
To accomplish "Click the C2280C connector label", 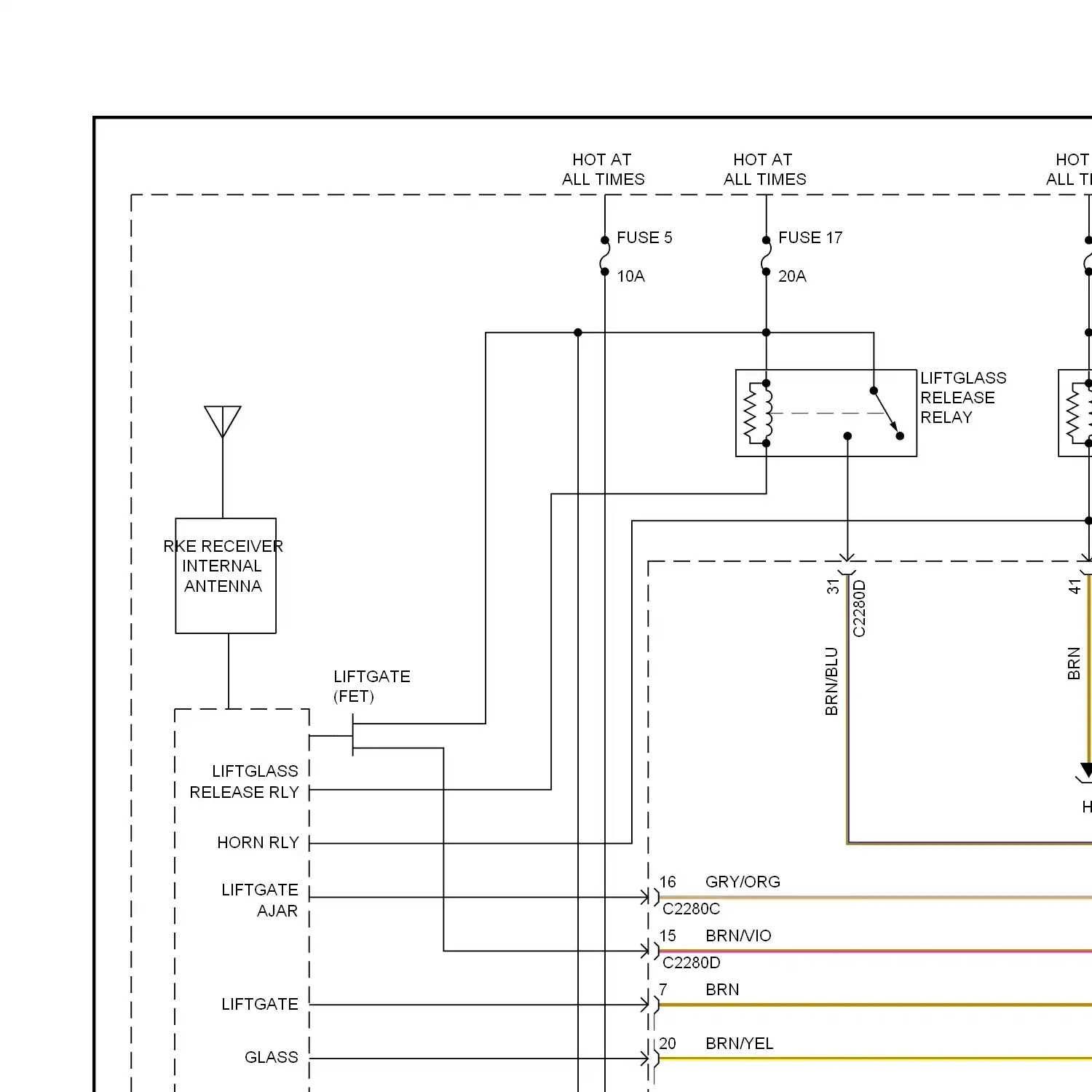I will pyautogui.click(x=691, y=909).
